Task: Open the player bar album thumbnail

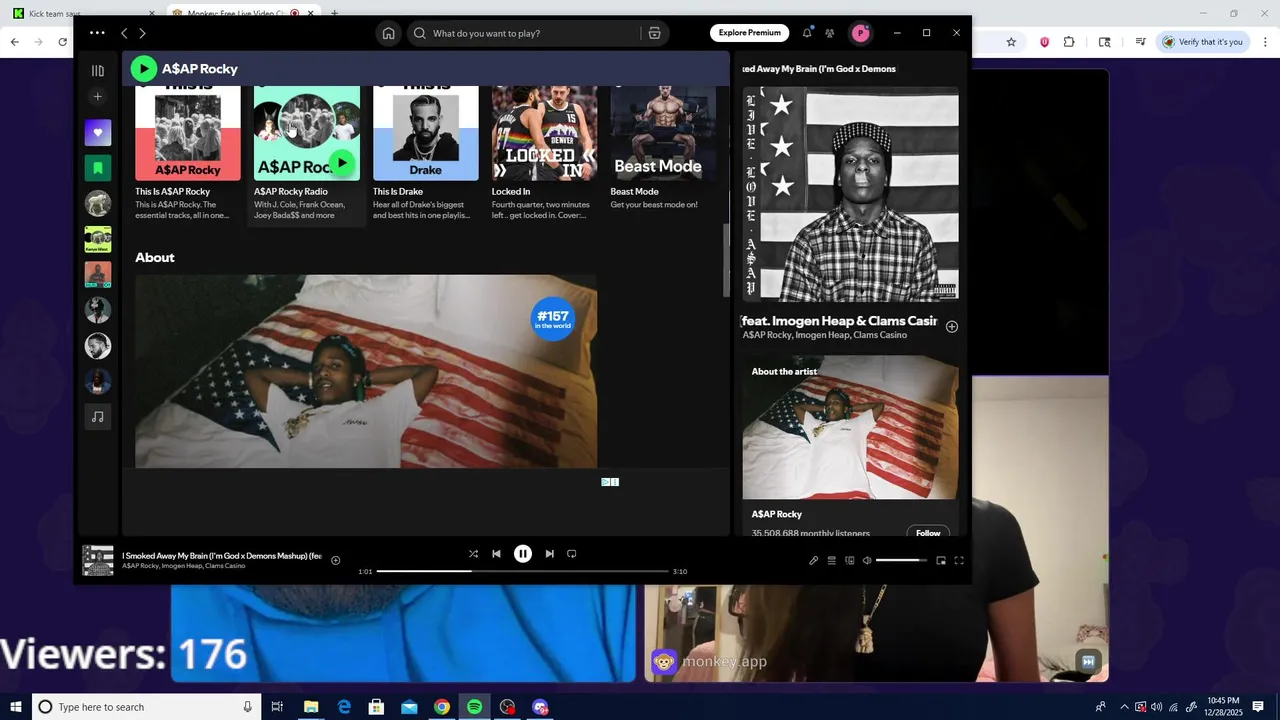Action: 97,560
